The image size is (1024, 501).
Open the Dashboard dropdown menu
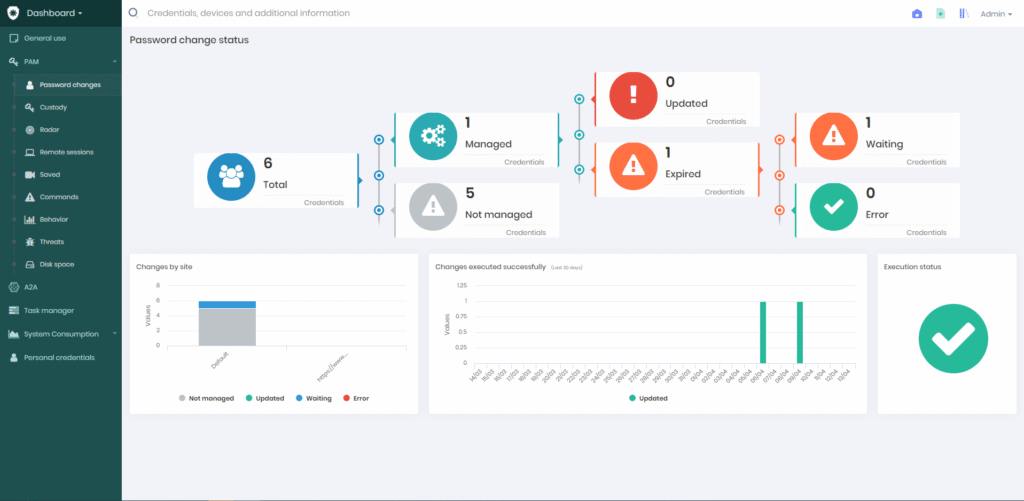click(x=54, y=13)
